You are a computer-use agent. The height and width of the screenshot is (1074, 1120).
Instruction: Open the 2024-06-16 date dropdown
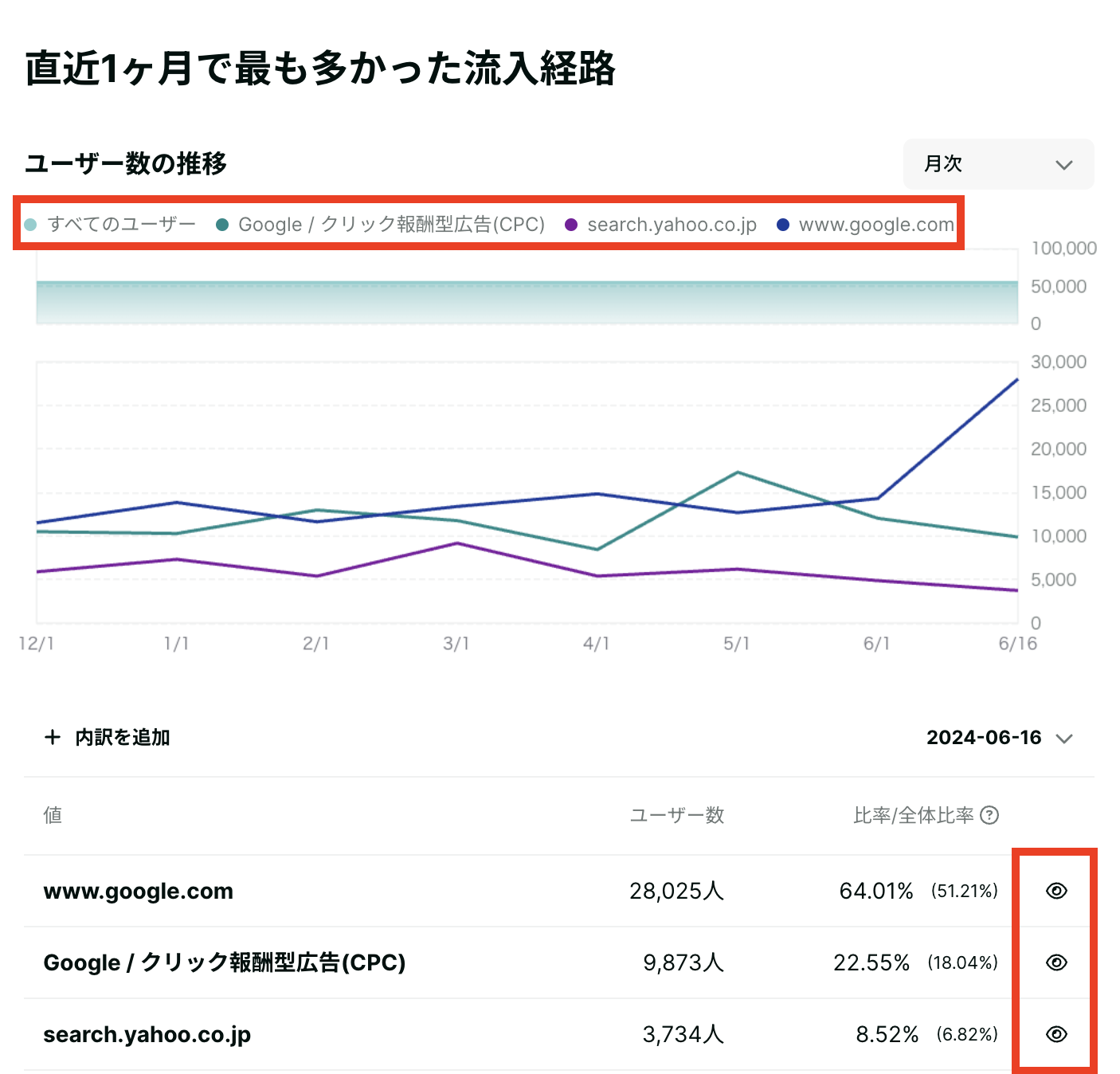[x=1000, y=738]
